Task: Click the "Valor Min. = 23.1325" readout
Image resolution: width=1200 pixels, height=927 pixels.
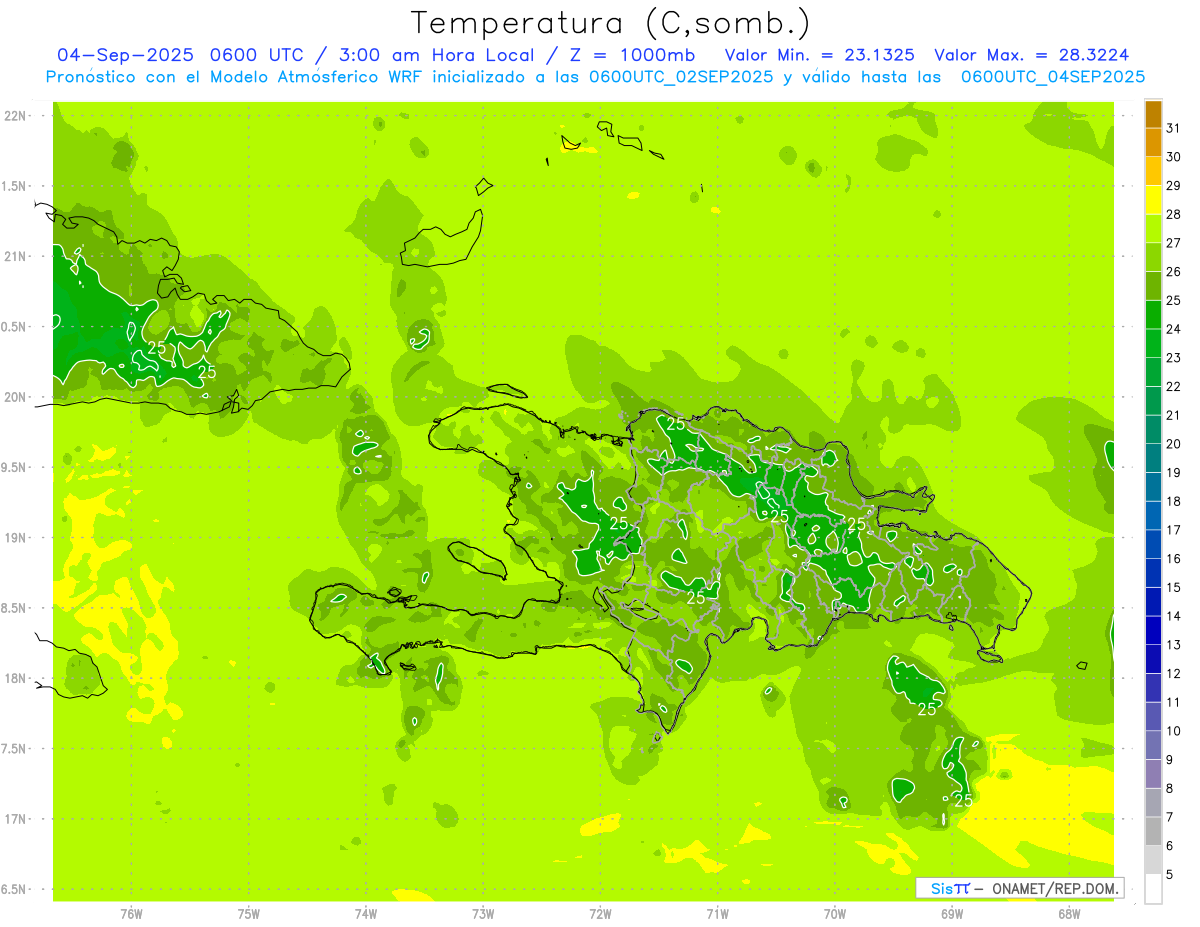Action: tap(819, 55)
